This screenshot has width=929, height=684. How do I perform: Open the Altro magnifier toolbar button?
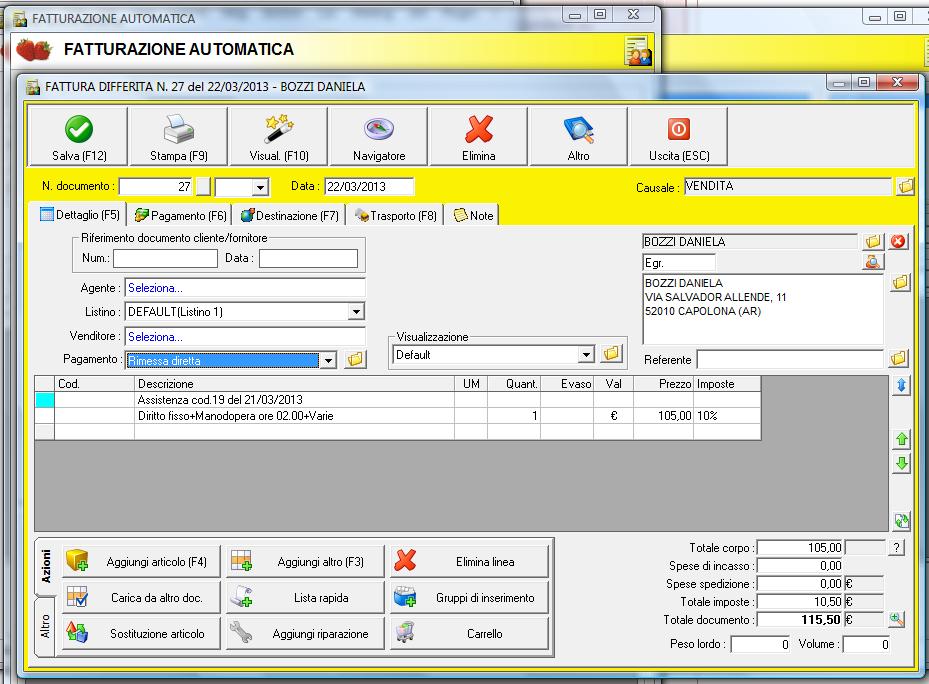578,136
